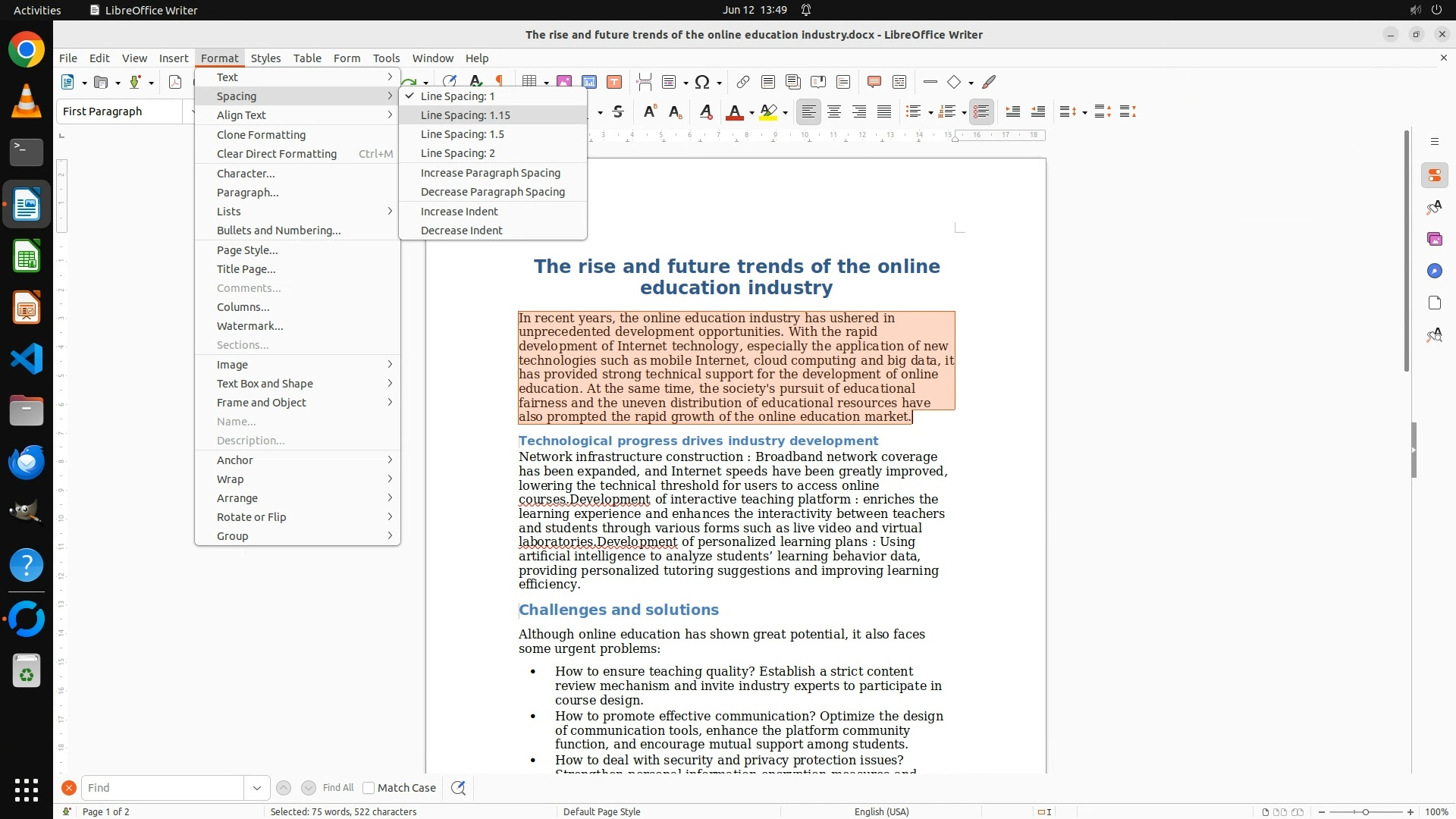Click the Justified alignment icon
This screenshot has width=1456, height=819.
pyautogui.click(x=884, y=112)
